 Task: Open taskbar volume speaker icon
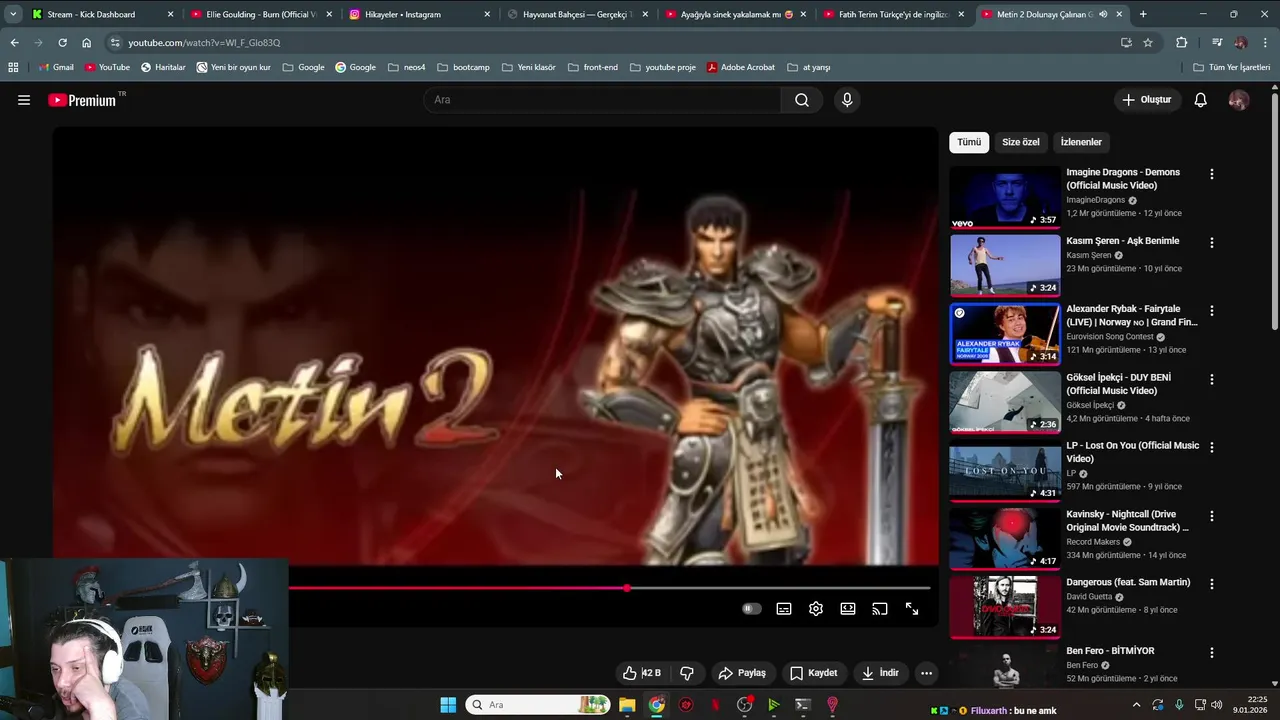pos(1217,705)
